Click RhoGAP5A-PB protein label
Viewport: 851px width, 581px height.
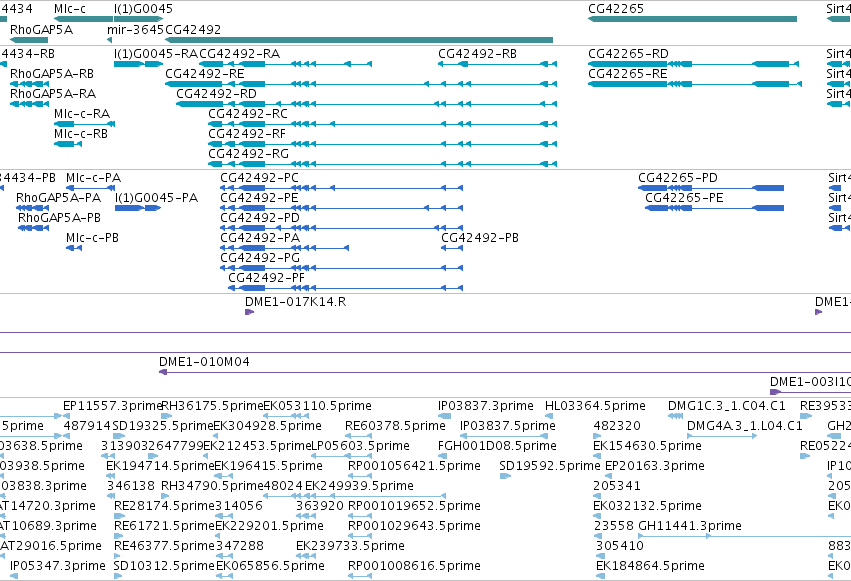coord(60,218)
